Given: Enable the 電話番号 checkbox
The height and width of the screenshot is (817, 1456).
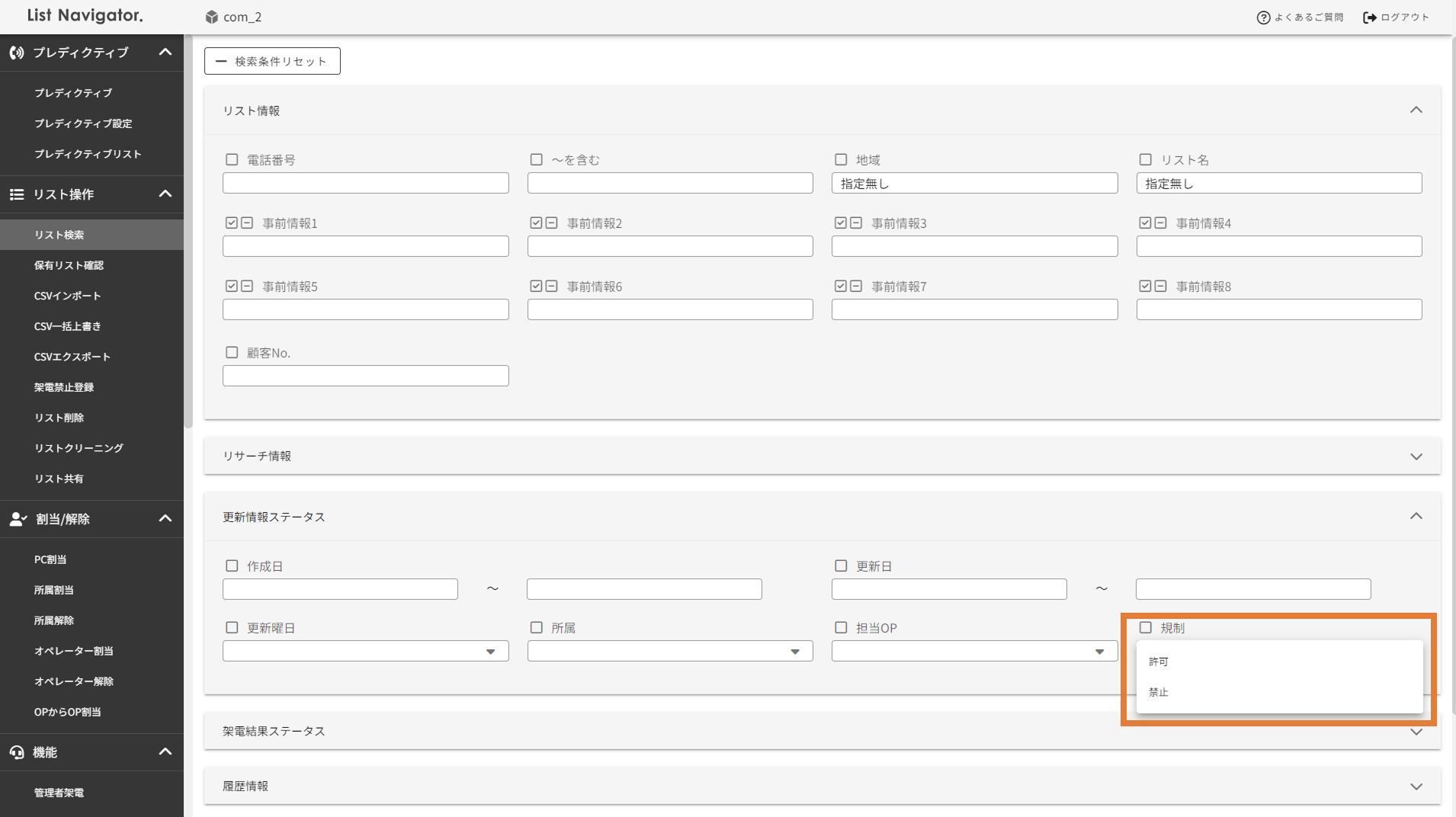Looking at the screenshot, I should 232,160.
